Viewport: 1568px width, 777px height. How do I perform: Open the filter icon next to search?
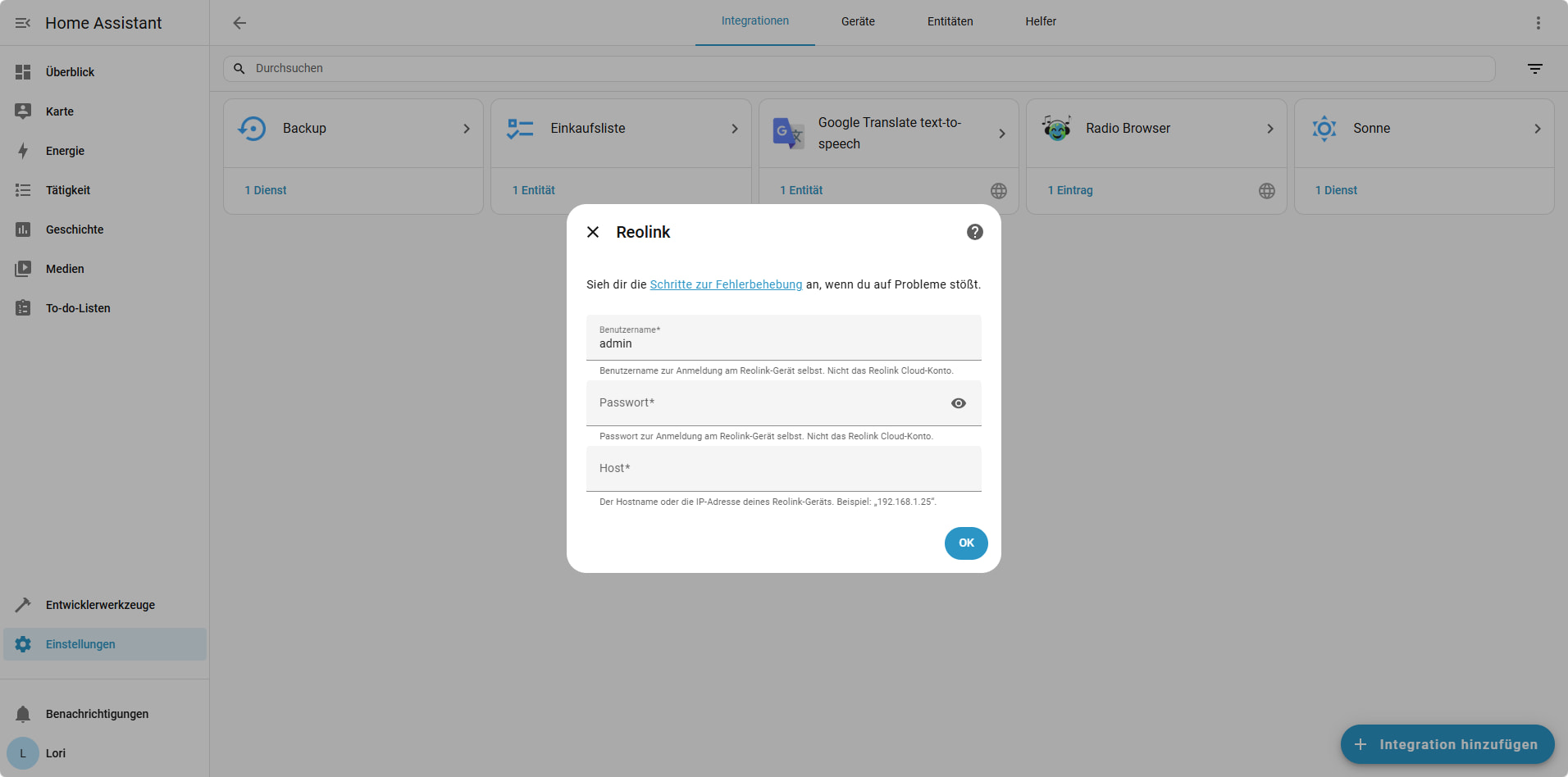tap(1535, 69)
